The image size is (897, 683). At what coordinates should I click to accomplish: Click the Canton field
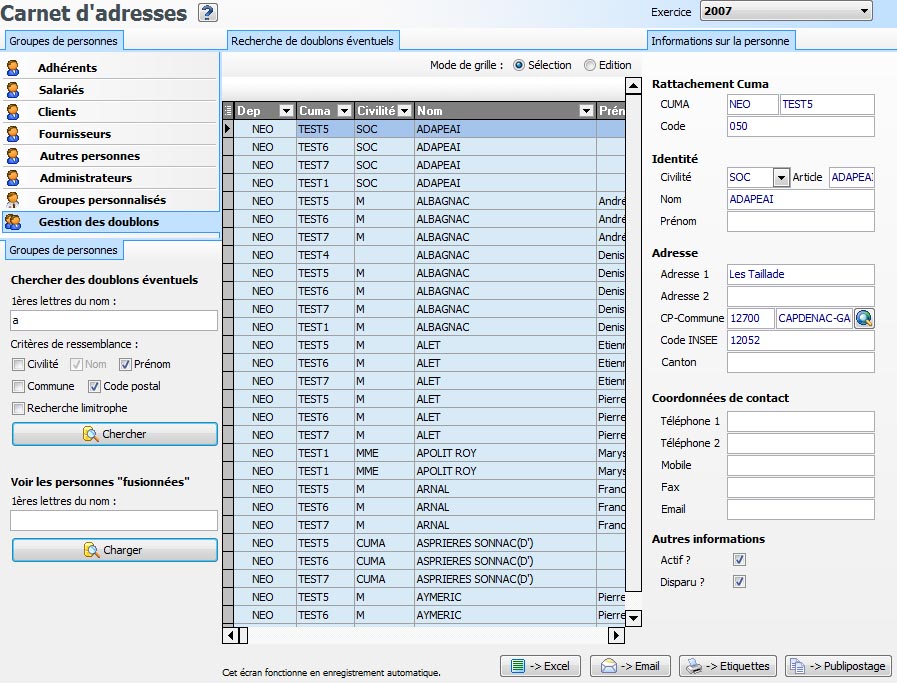pos(800,362)
